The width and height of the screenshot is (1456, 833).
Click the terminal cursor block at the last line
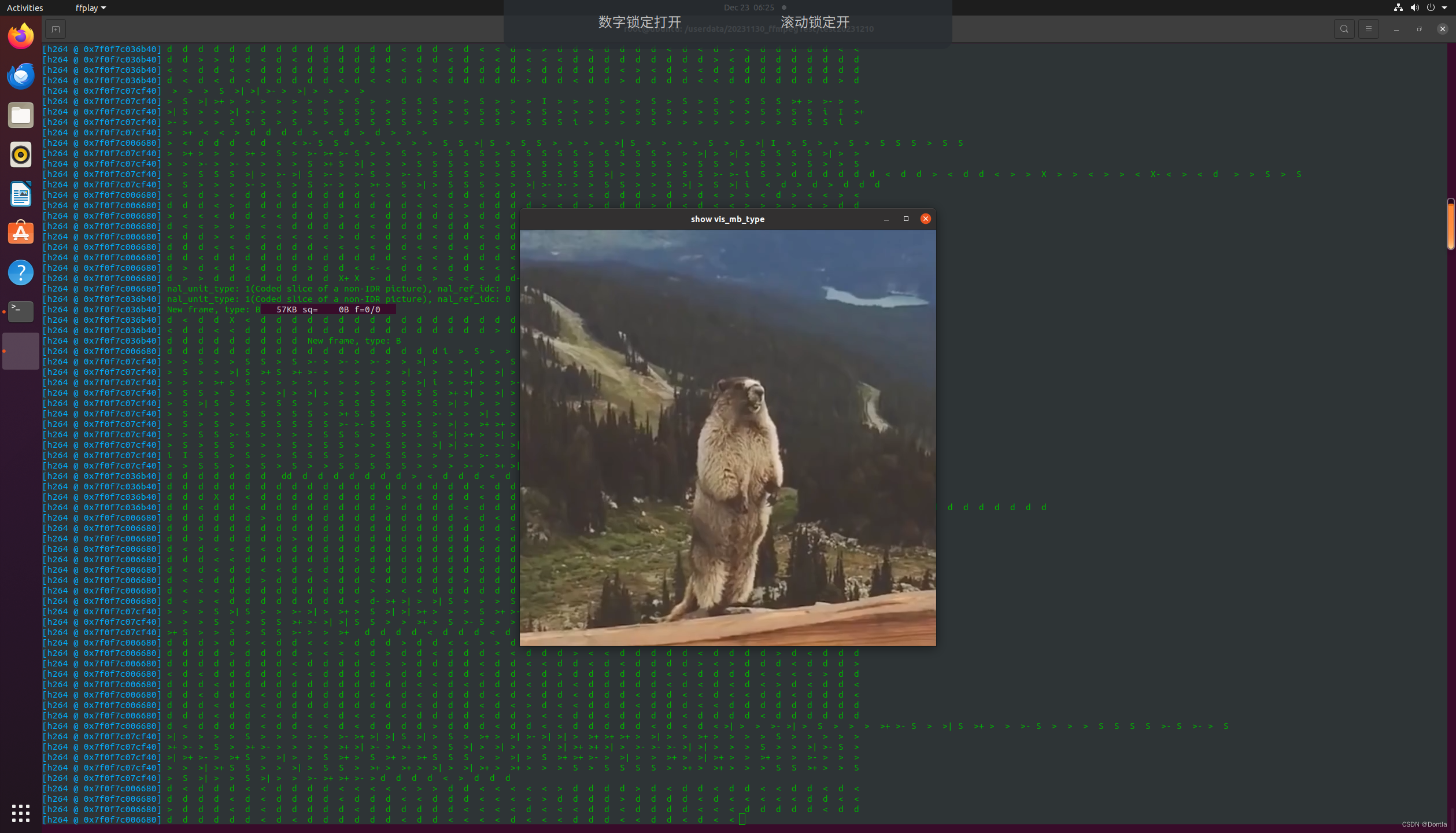(x=742, y=819)
